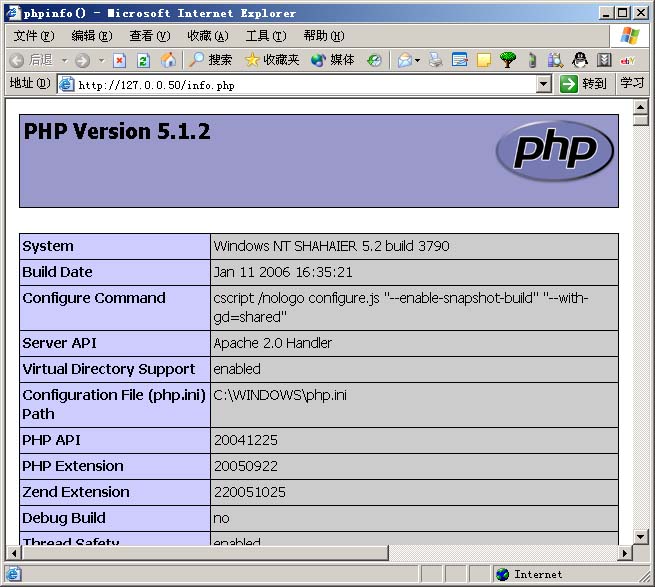Click the 'C:\WINDOWS\php.ini' value

[x=280, y=395]
